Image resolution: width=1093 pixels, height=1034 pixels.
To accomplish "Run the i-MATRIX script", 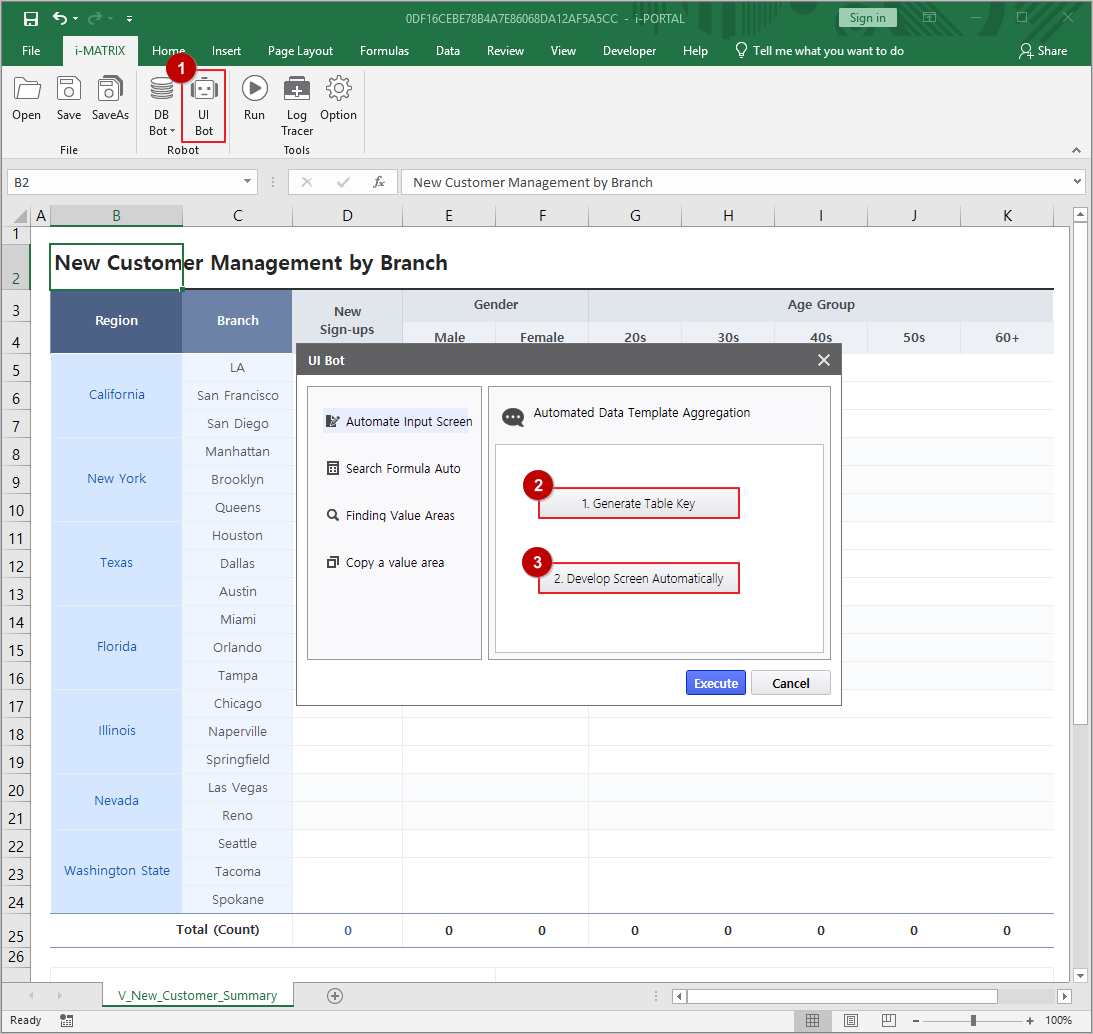I will 255,99.
